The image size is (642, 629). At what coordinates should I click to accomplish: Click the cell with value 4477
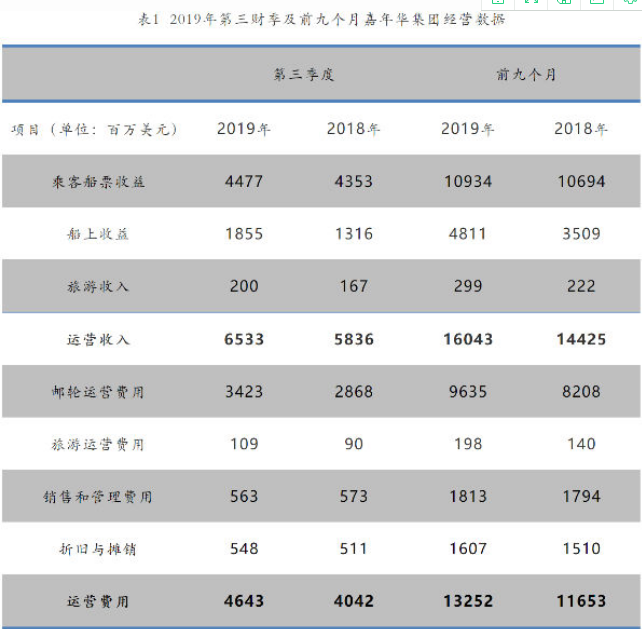coord(244,181)
